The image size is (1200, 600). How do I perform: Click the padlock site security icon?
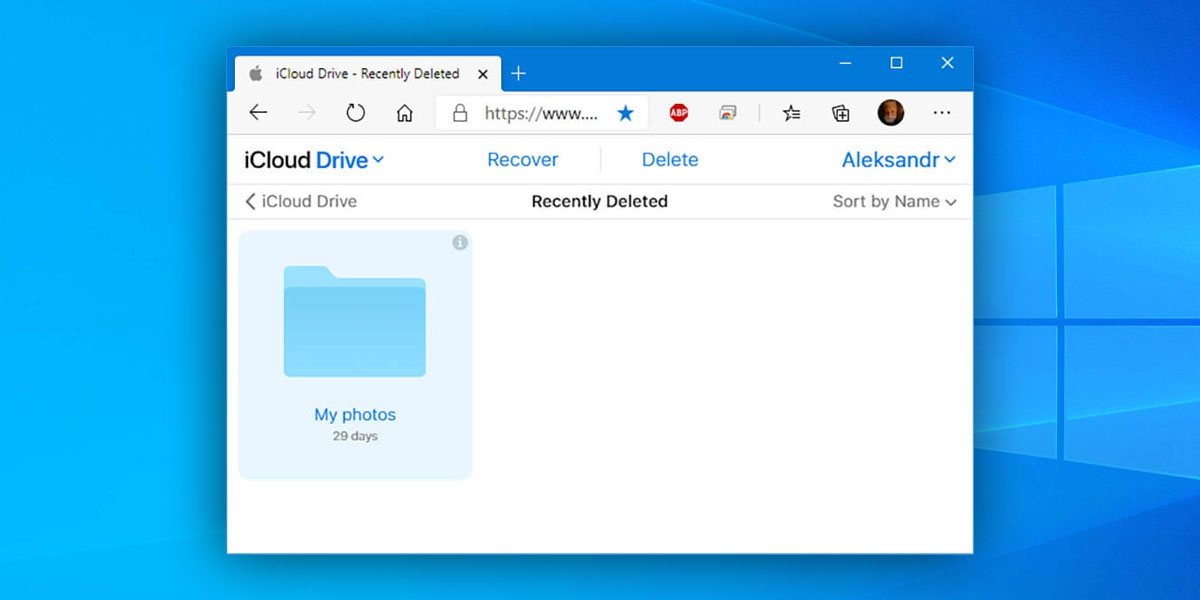pos(460,113)
